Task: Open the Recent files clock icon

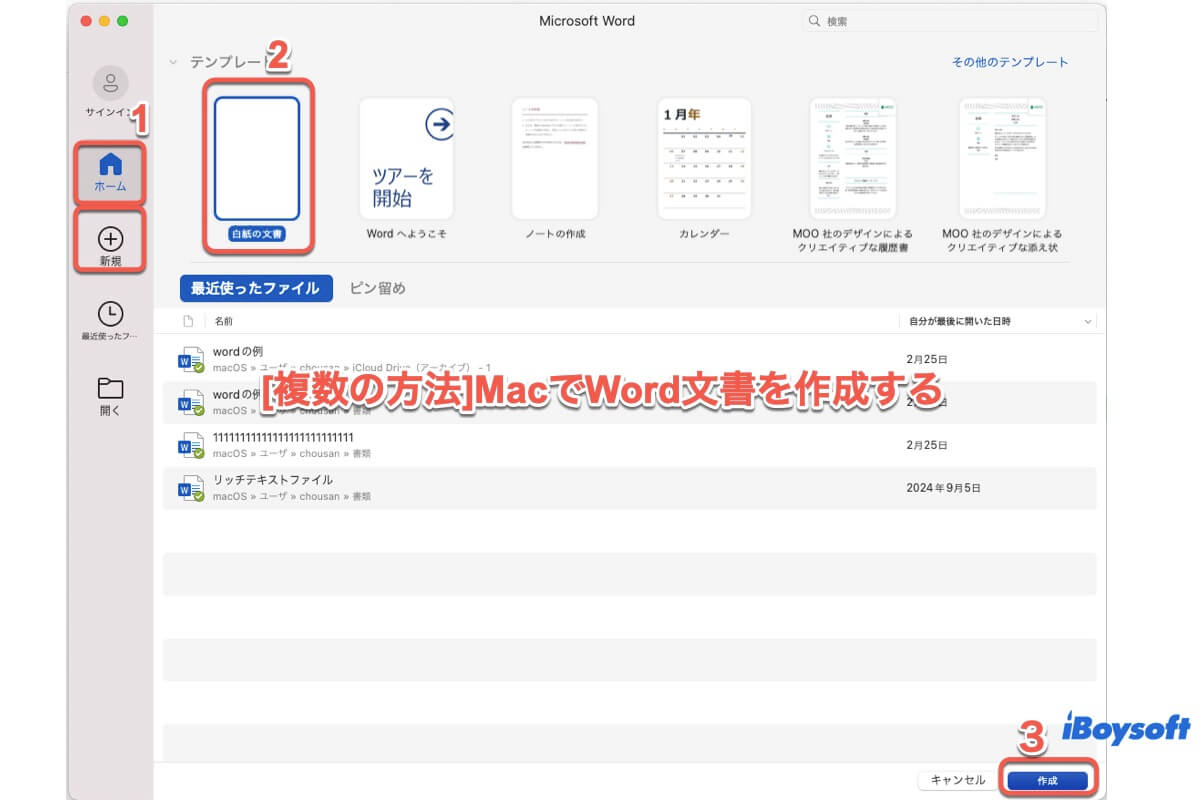Action: [x=110, y=314]
